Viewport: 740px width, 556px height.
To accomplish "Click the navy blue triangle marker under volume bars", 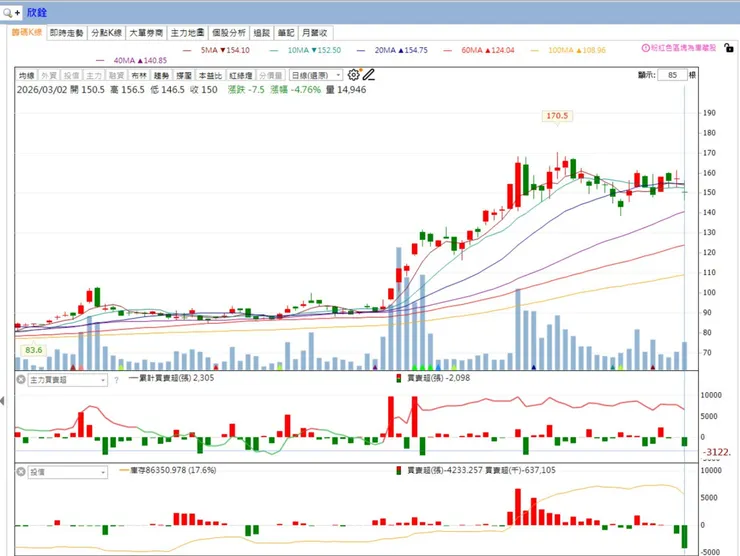I will pos(534,367).
